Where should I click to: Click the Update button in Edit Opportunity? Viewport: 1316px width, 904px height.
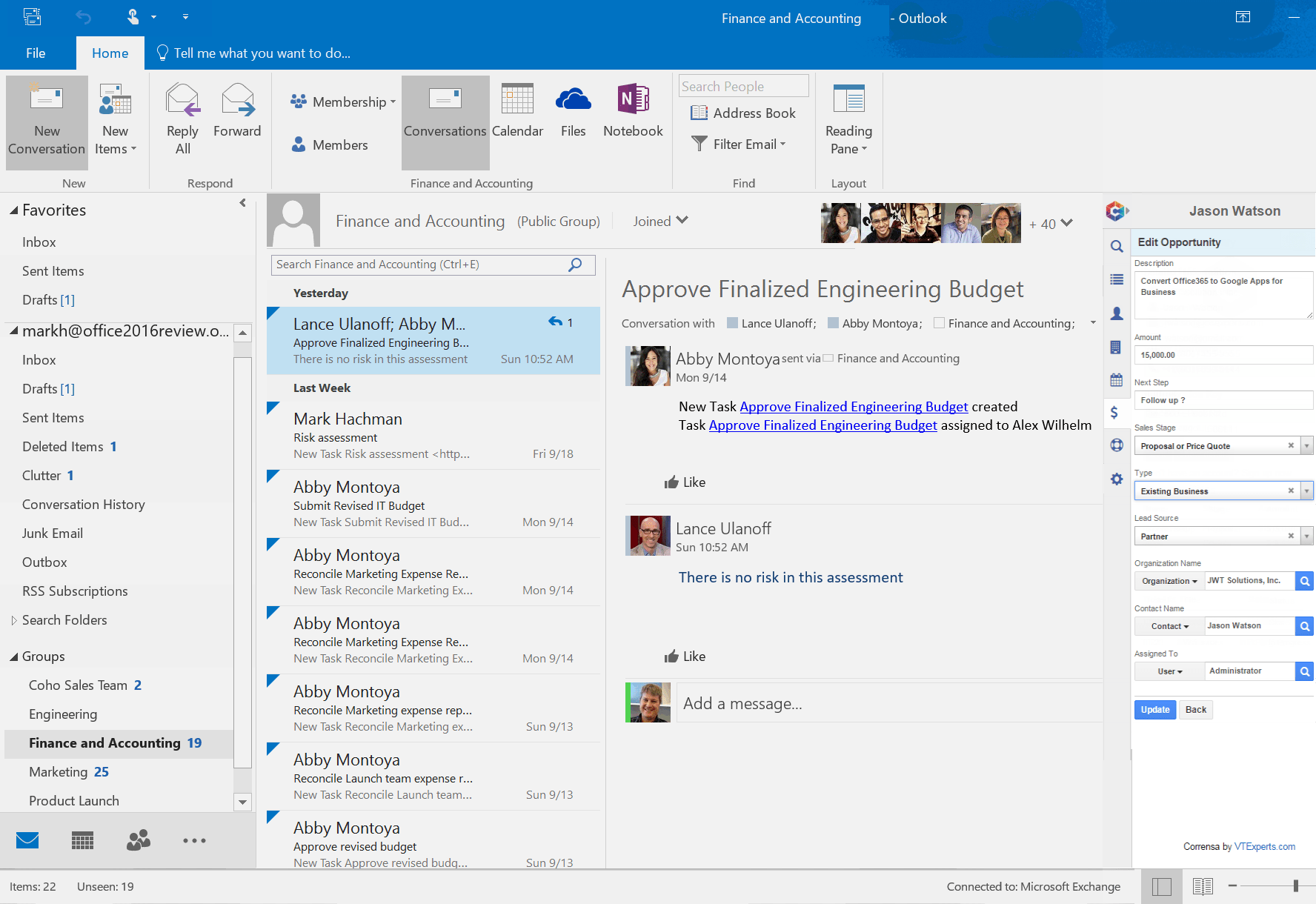1154,709
